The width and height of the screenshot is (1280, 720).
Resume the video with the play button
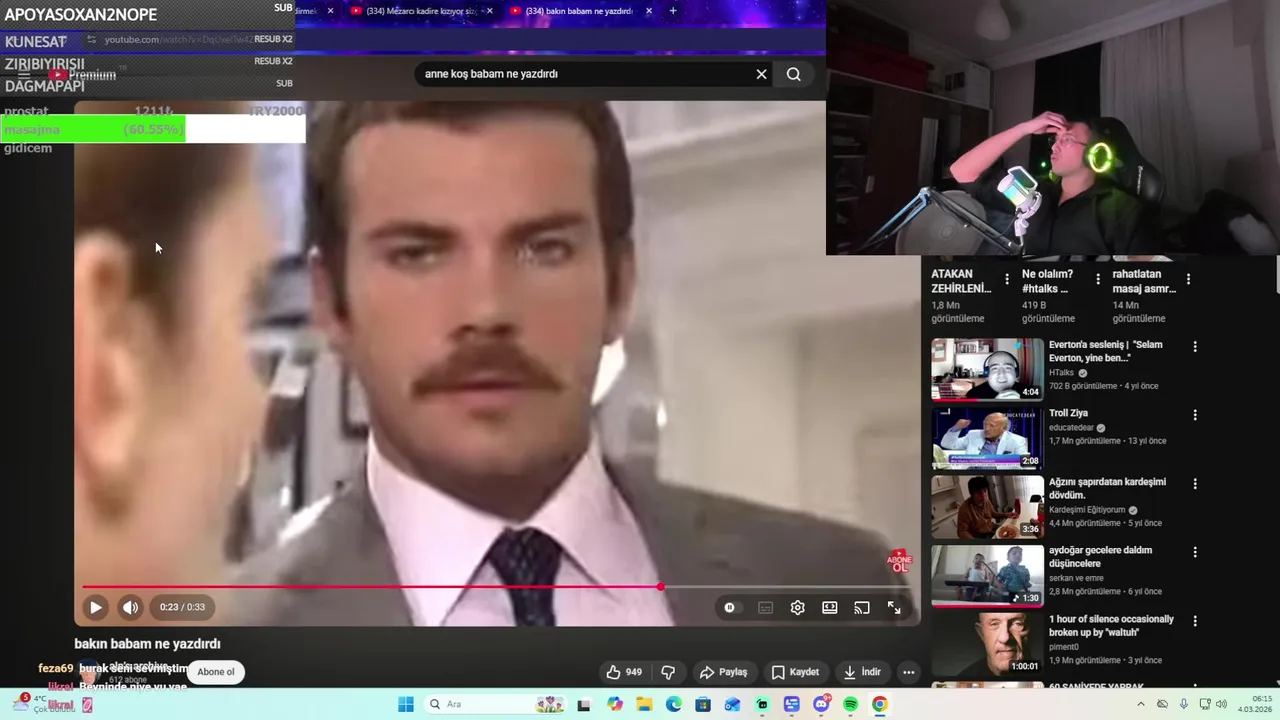(x=95, y=607)
